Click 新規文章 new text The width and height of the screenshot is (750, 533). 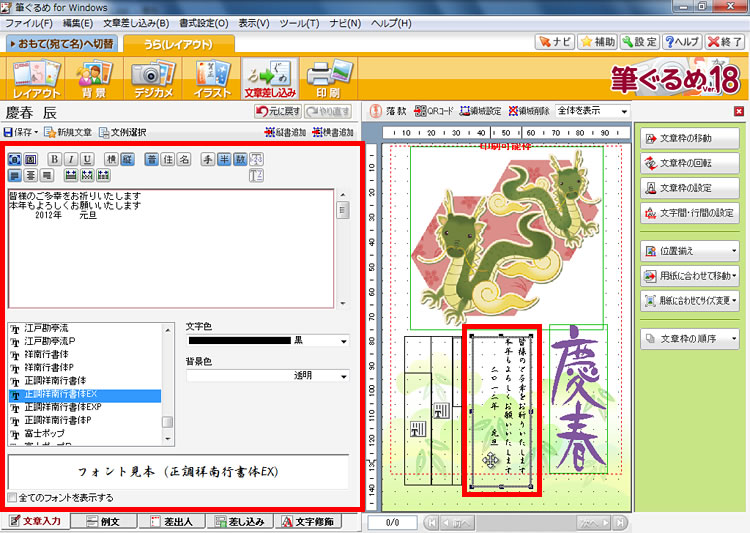click(x=68, y=132)
